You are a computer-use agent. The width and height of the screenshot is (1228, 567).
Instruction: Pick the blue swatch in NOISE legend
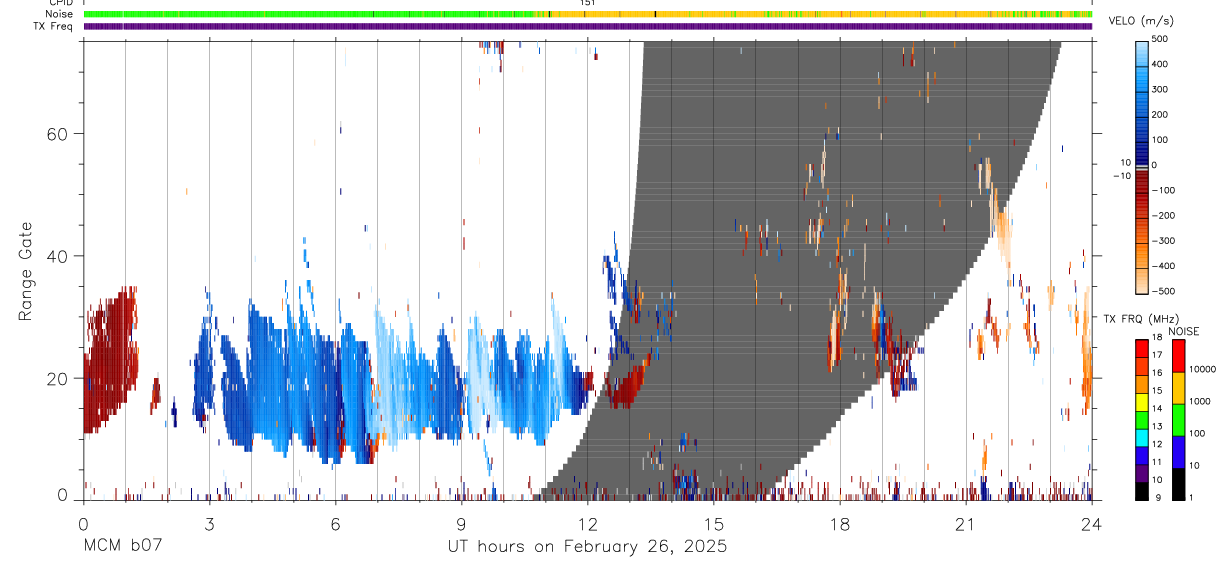[1178, 451]
